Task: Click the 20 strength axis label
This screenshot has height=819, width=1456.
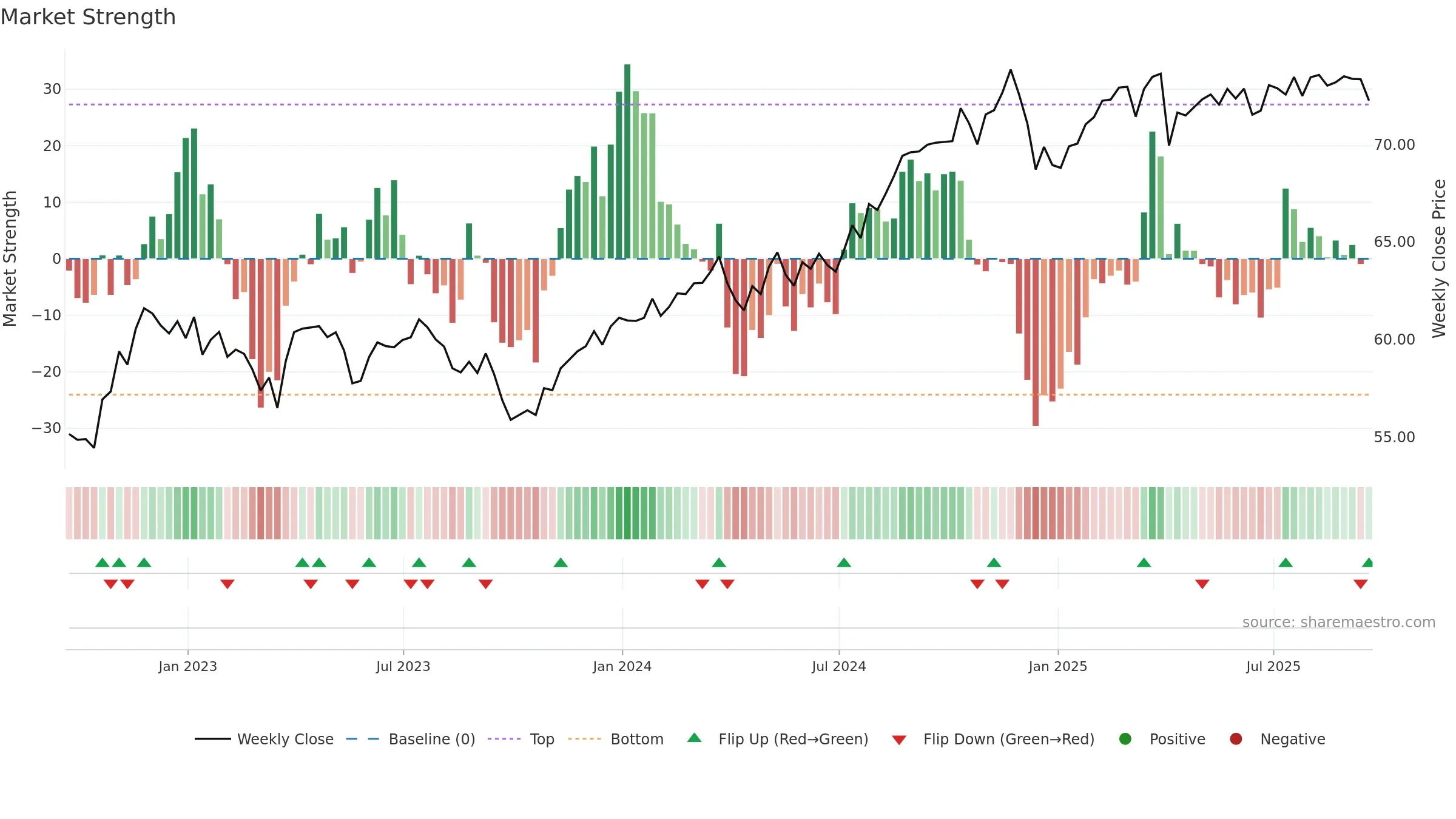Action: 52,146
